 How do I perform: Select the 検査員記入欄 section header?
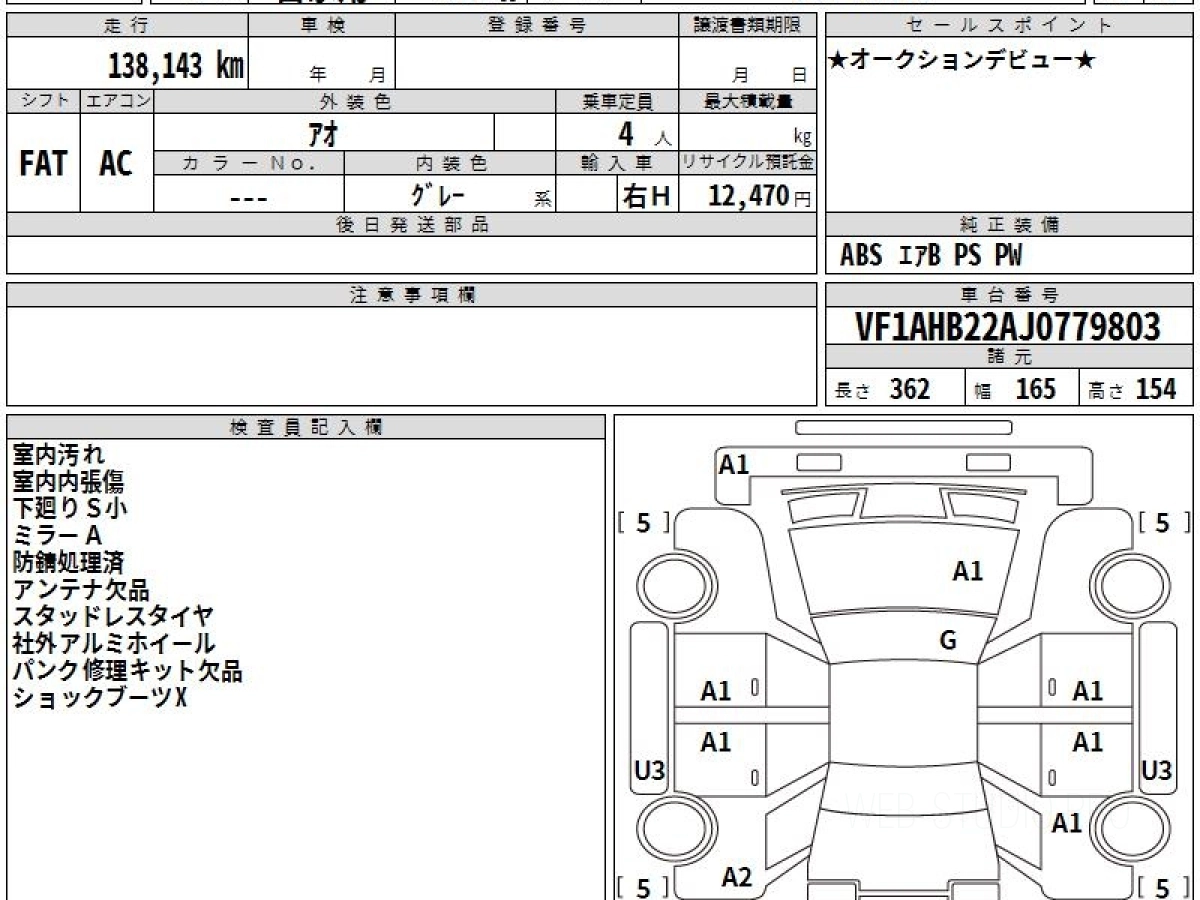pos(306,427)
